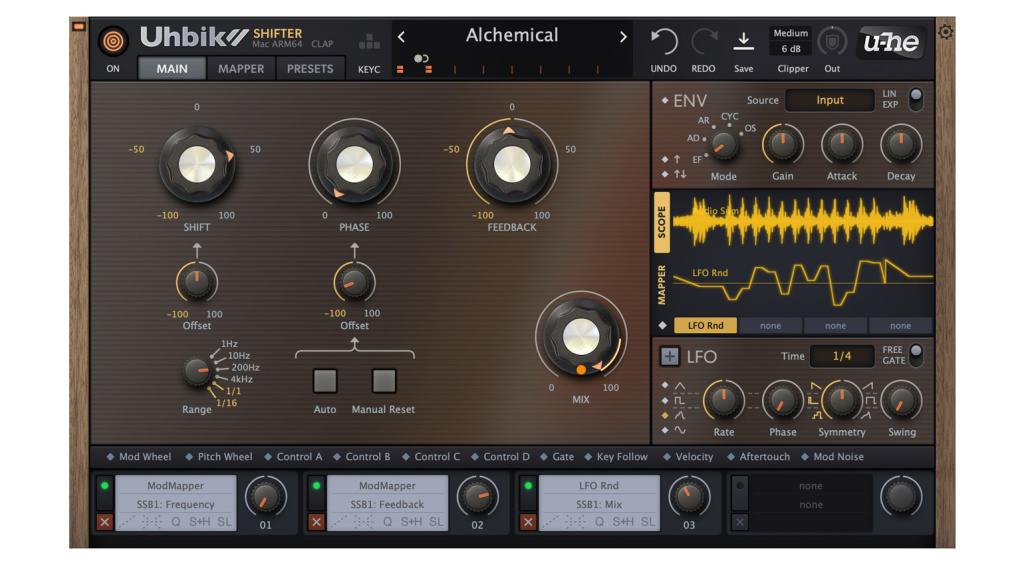1024x565 pixels.
Task: Go to next preset with right arrow
Action: coord(623,37)
